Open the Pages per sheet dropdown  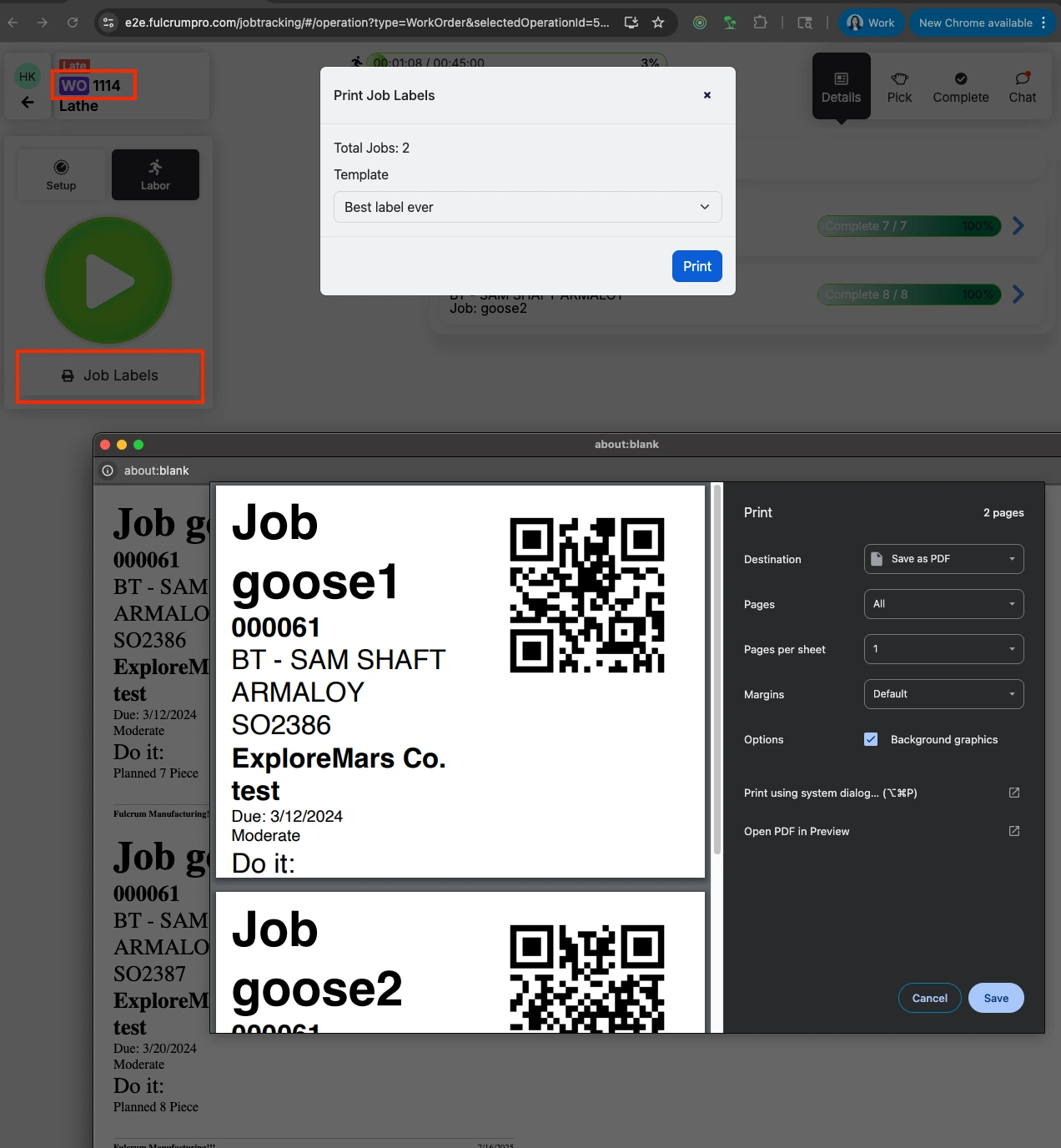point(943,649)
